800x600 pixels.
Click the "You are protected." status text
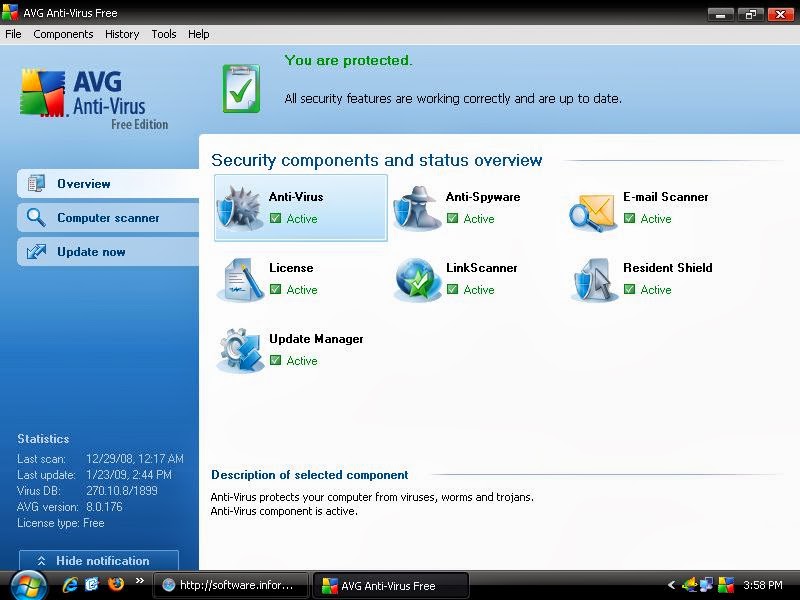348,61
